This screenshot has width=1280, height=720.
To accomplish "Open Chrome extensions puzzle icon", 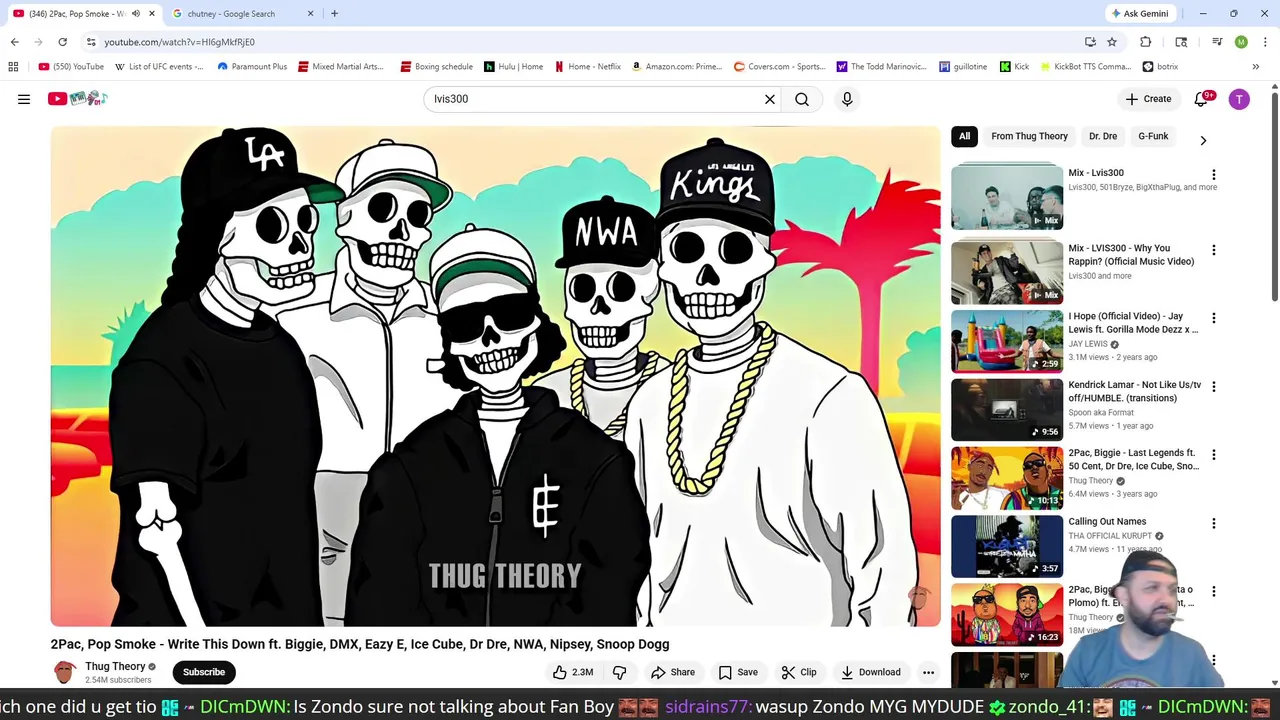I will click(x=1146, y=42).
